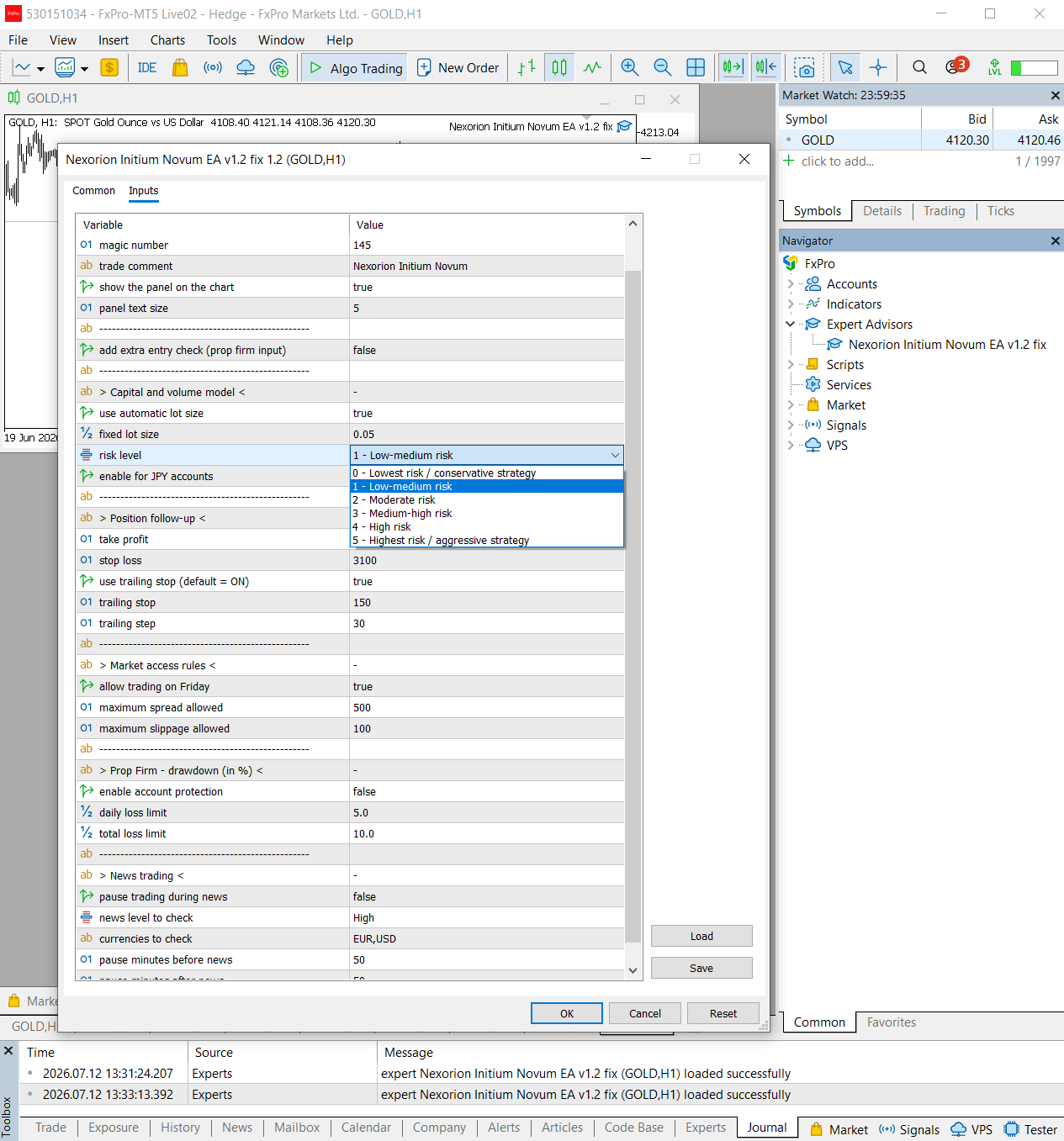Click the tile windows grid icon
This screenshot has height=1141, width=1064.
(x=696, y=68)
